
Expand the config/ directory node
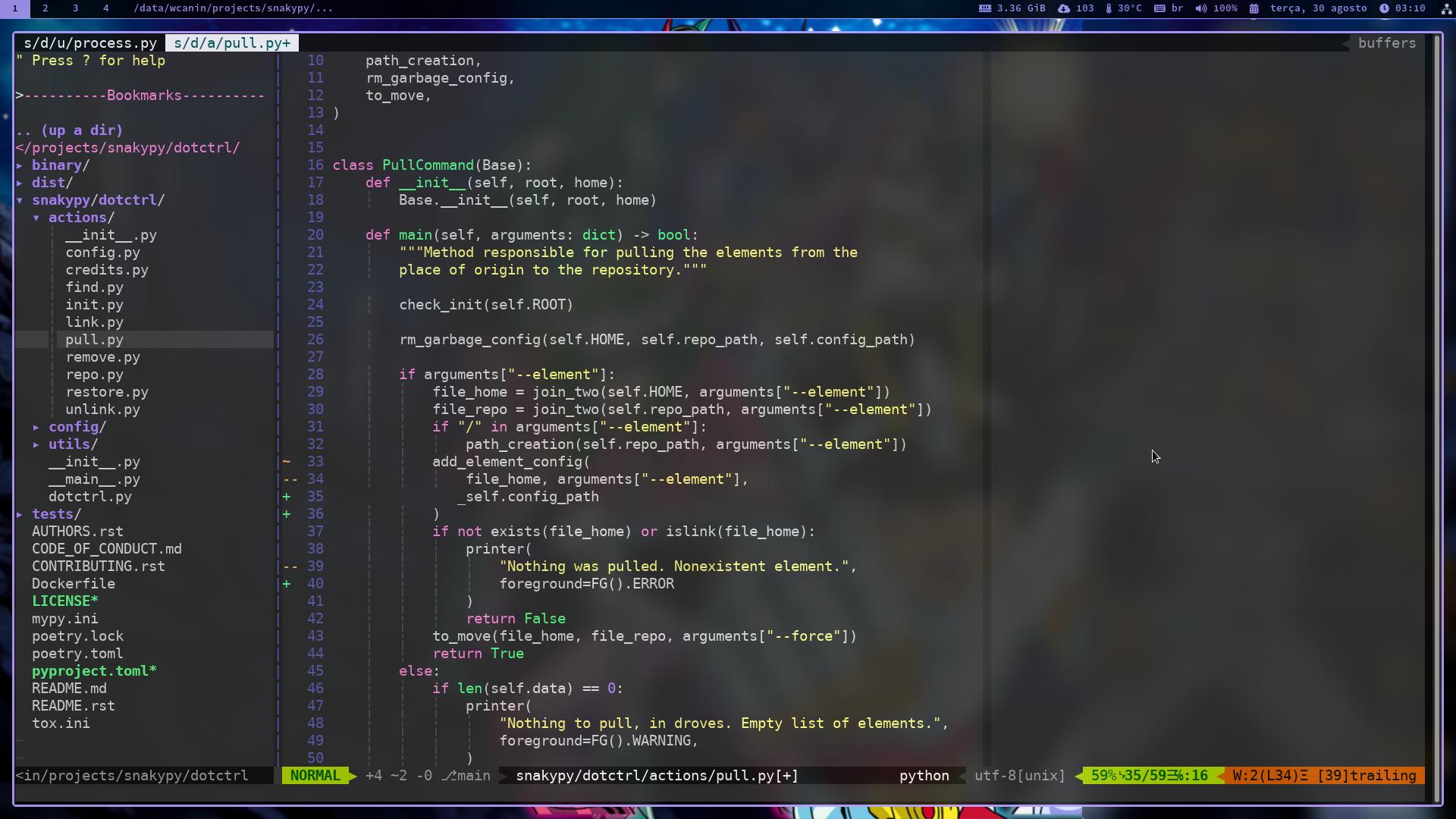36,427
